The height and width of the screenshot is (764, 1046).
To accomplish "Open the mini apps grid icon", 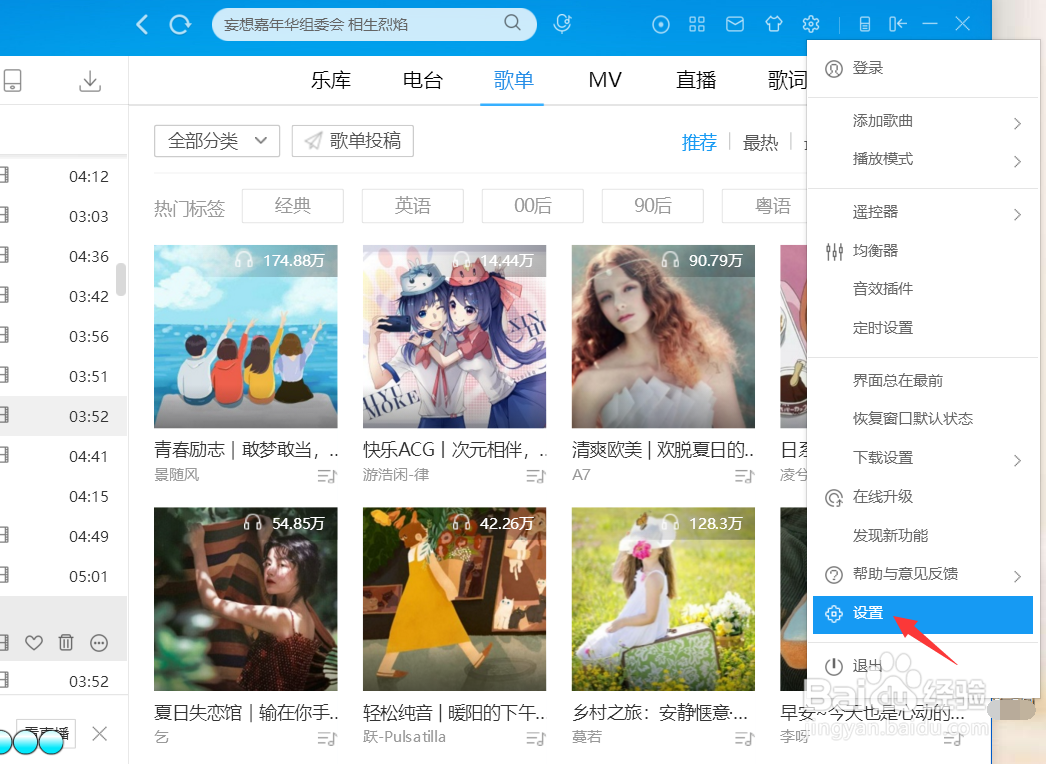I will (697, 23).
